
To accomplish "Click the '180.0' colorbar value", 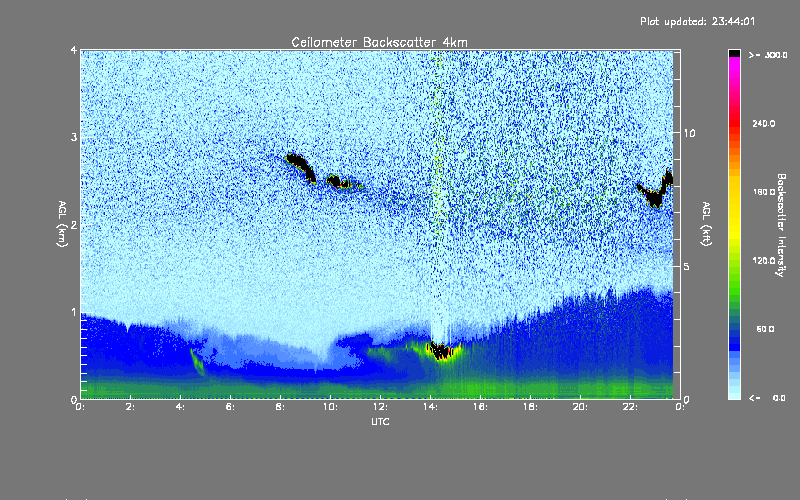I will [x=764, y=192].
